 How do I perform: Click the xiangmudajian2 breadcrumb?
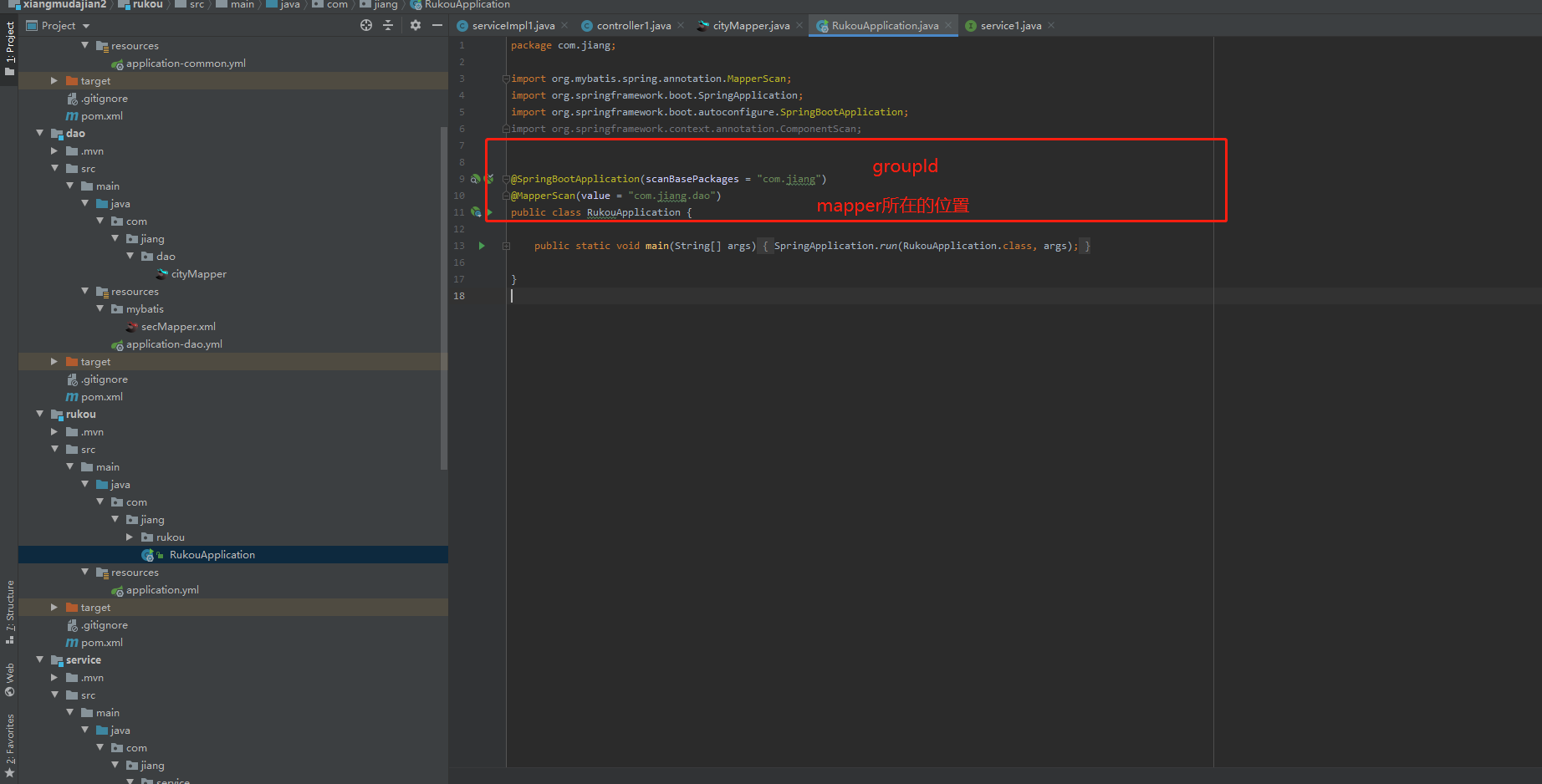[64, 5]
